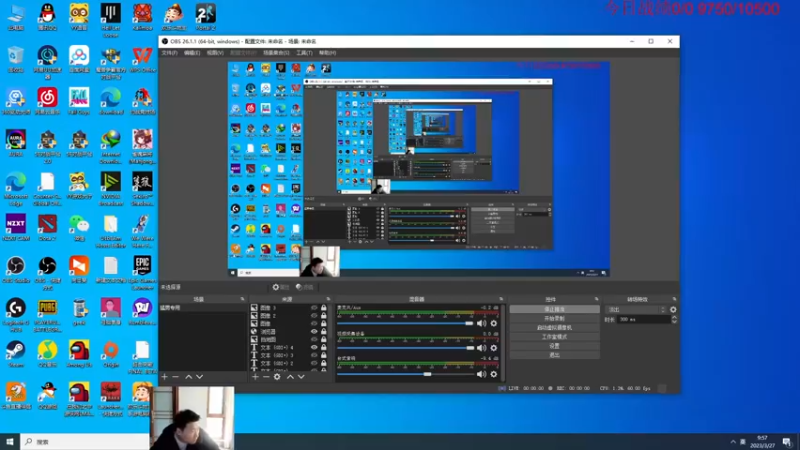
Task: Add a new source with plus icon
Action: [x=255, y=377]
